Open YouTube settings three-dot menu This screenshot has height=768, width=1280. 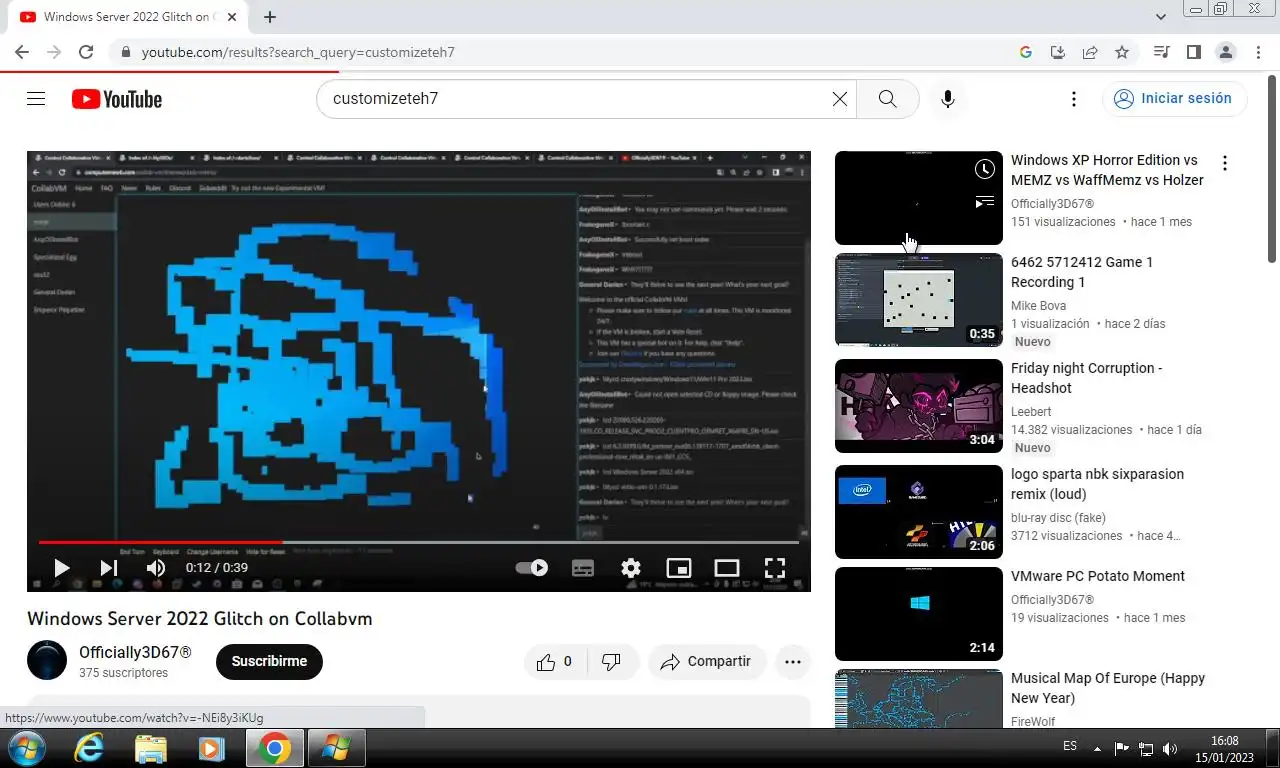pyautogui.click(x=1074, y=99)
